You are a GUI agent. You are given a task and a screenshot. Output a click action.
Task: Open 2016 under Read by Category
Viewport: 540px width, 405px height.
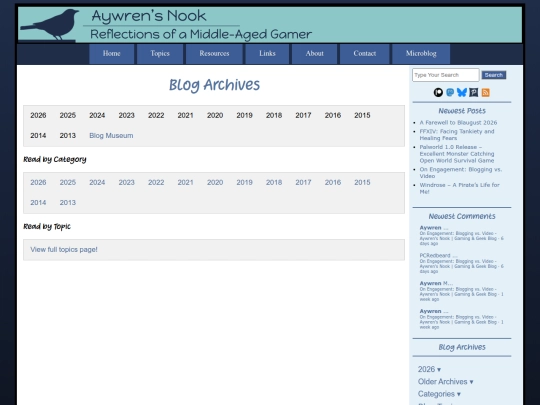333,182
